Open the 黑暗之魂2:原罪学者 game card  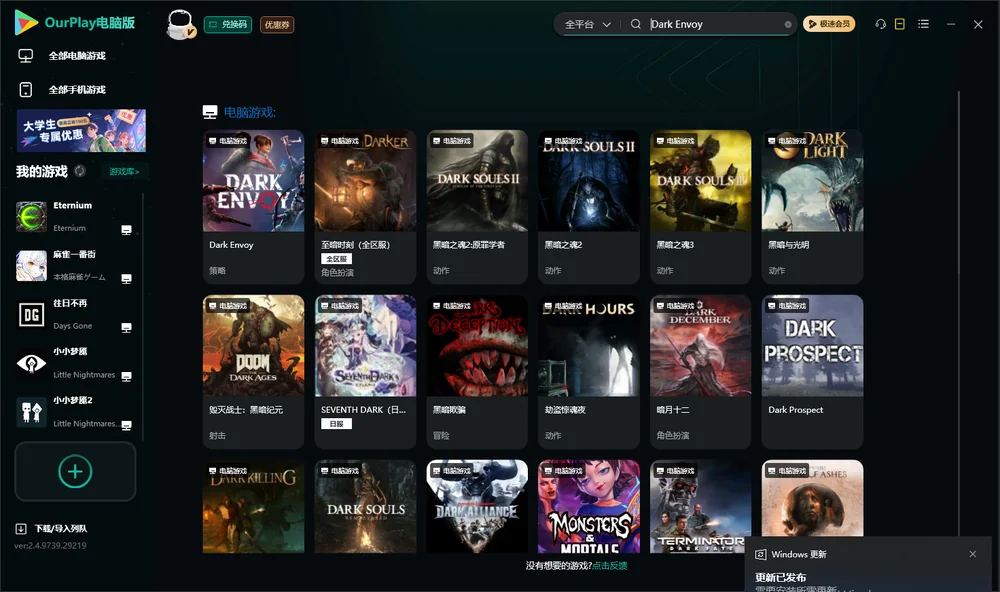click(477, 207)
